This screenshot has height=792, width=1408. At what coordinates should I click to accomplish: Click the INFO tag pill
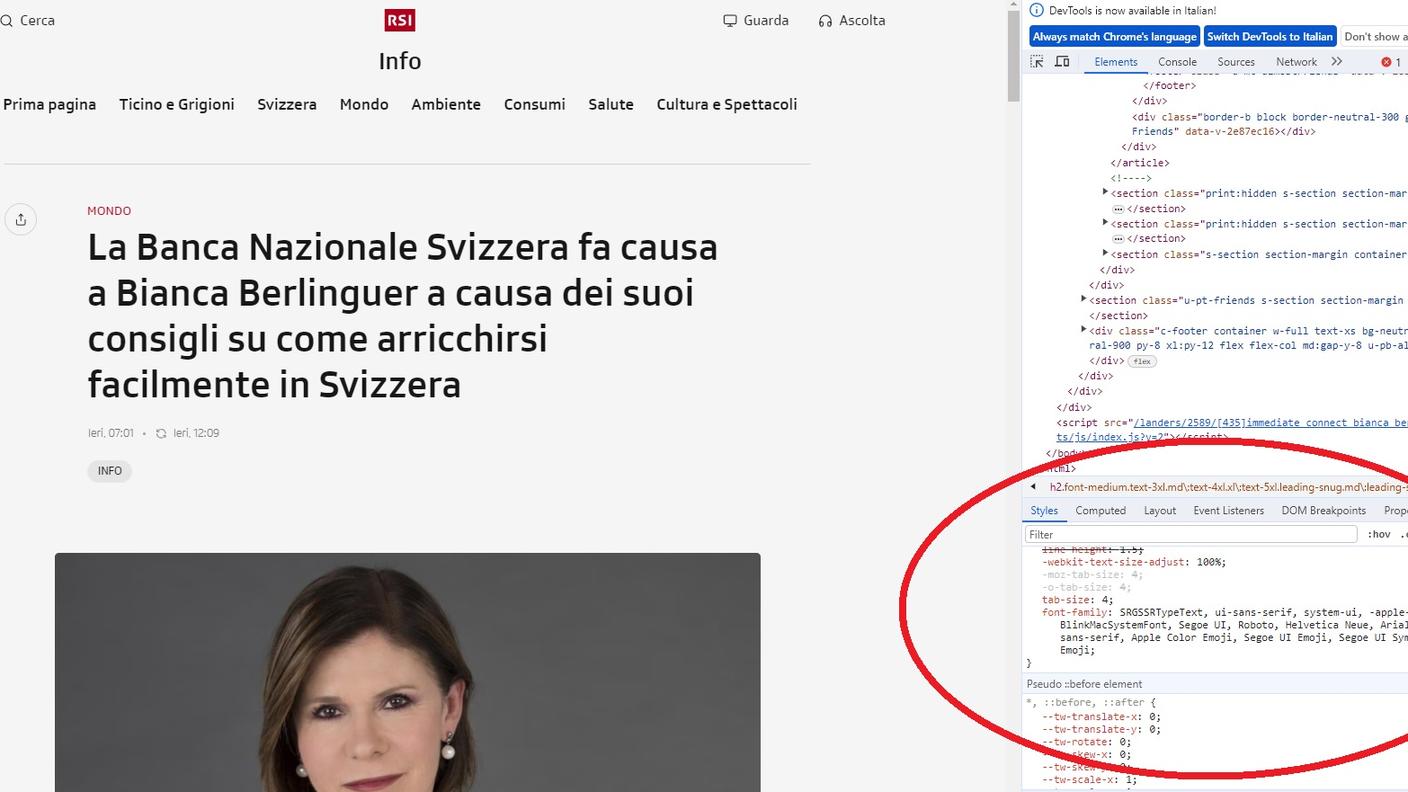[x=110, y=471]
